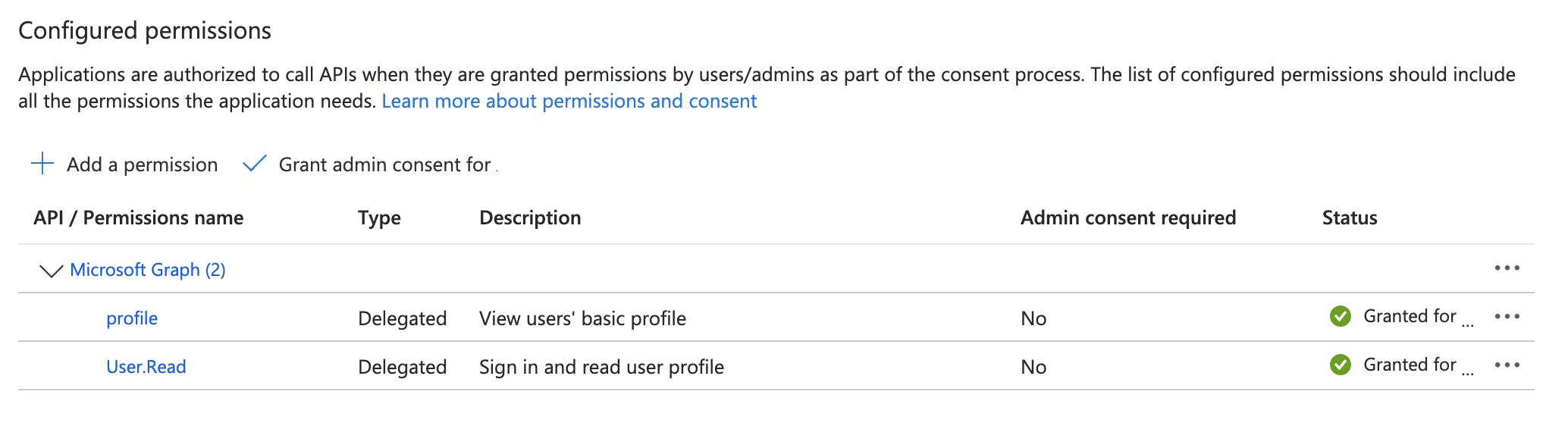Open the ellipsis menu for User.Read permission

click(1507, 365)
